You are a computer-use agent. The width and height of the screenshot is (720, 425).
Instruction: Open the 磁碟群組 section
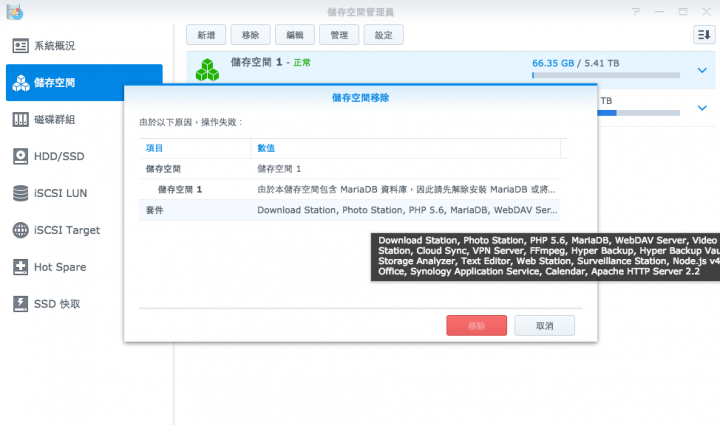click(65, 120)
